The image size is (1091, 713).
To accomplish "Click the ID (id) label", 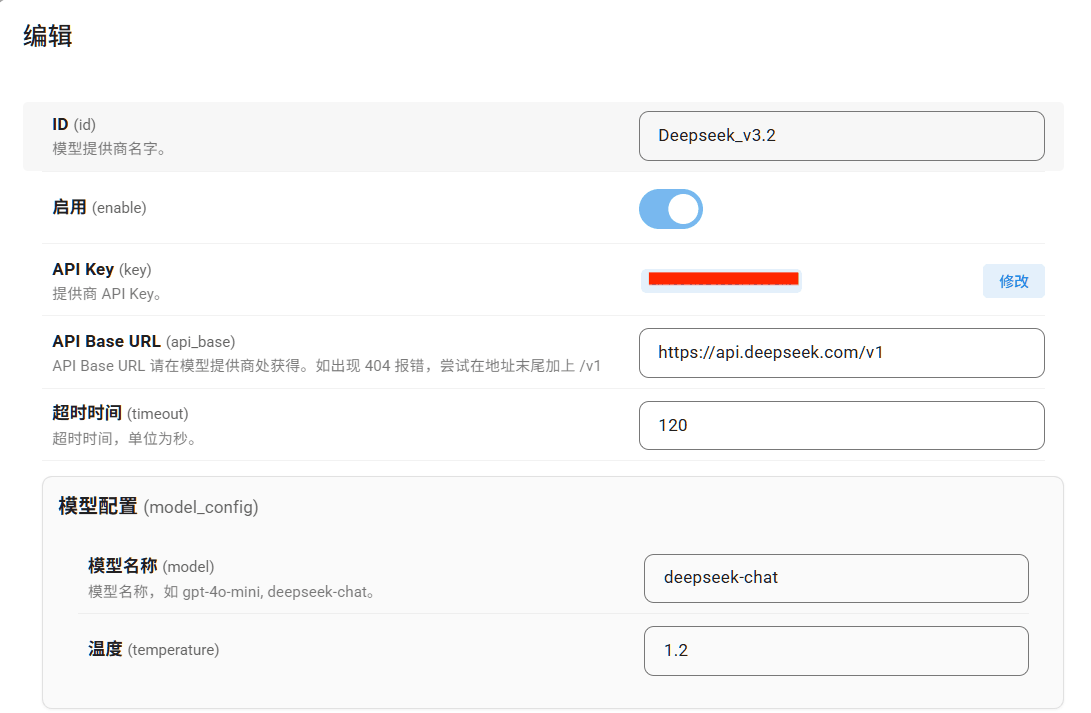I will pyautogui.click(x=74, y=125).
